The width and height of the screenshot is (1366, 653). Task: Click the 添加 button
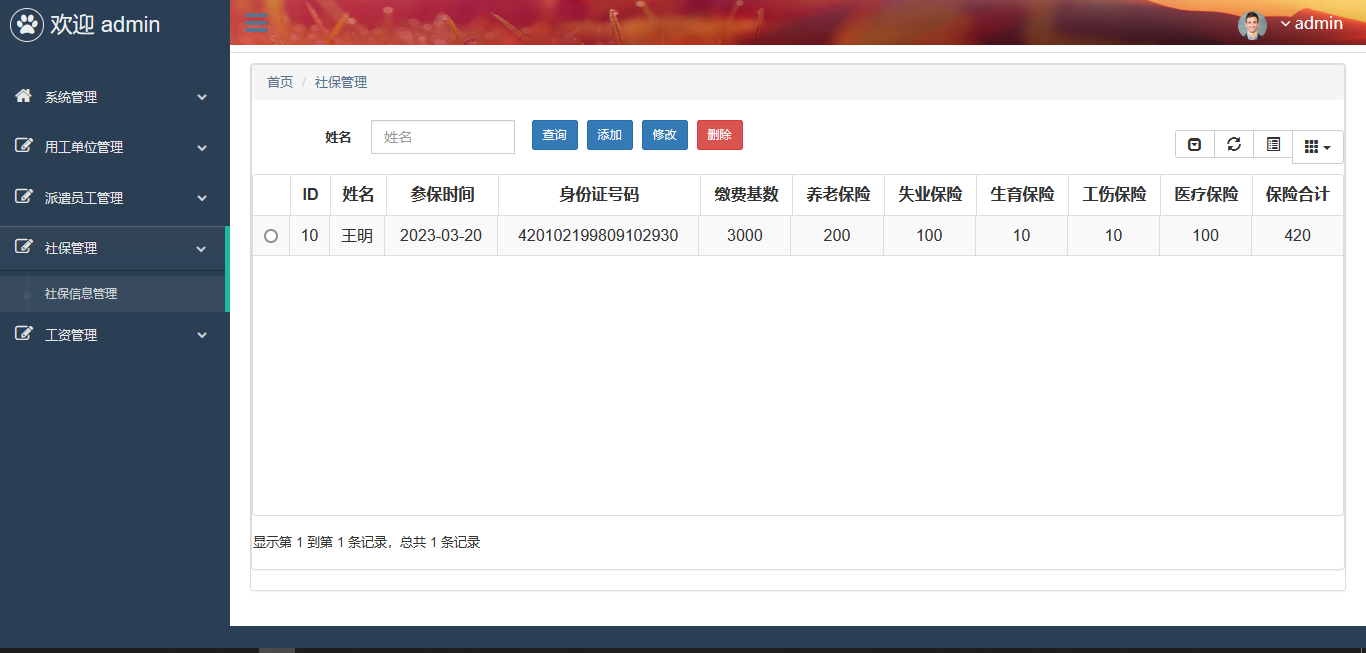pos(610,135)
